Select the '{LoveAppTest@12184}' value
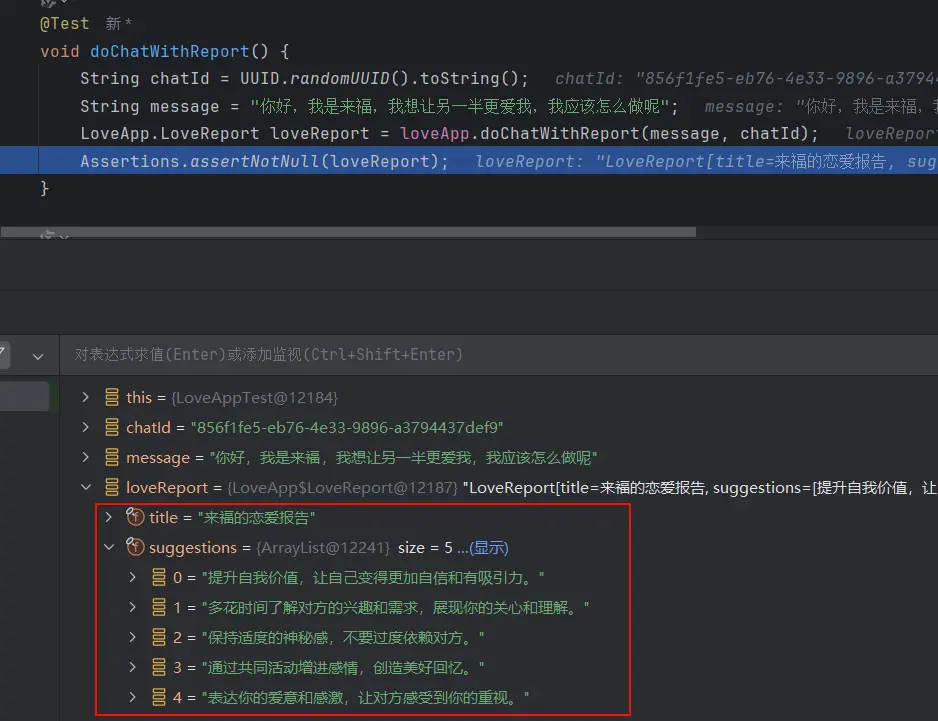This screenshot has width=938, height=721. coord(254,398)
